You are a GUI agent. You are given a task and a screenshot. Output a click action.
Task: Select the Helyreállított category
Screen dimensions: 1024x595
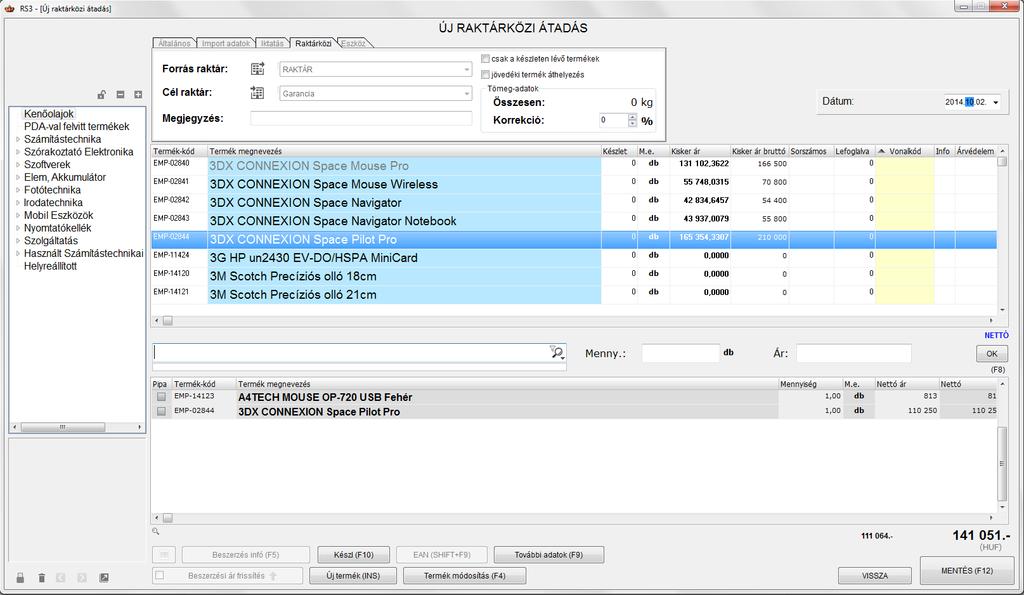tap(50, 266)
